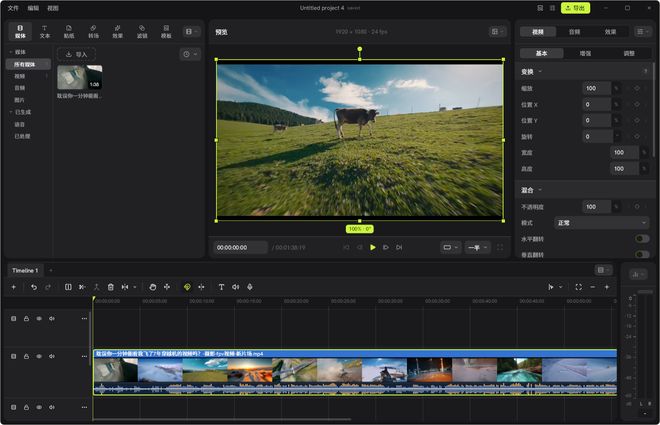Collapse the 已生成 tree group

pyautogui.click(x=11, y=112)
